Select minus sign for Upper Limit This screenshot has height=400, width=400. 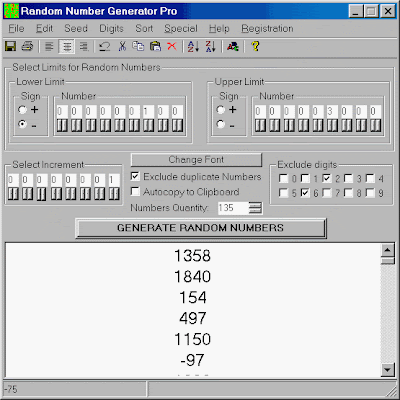tap(221, 124)
